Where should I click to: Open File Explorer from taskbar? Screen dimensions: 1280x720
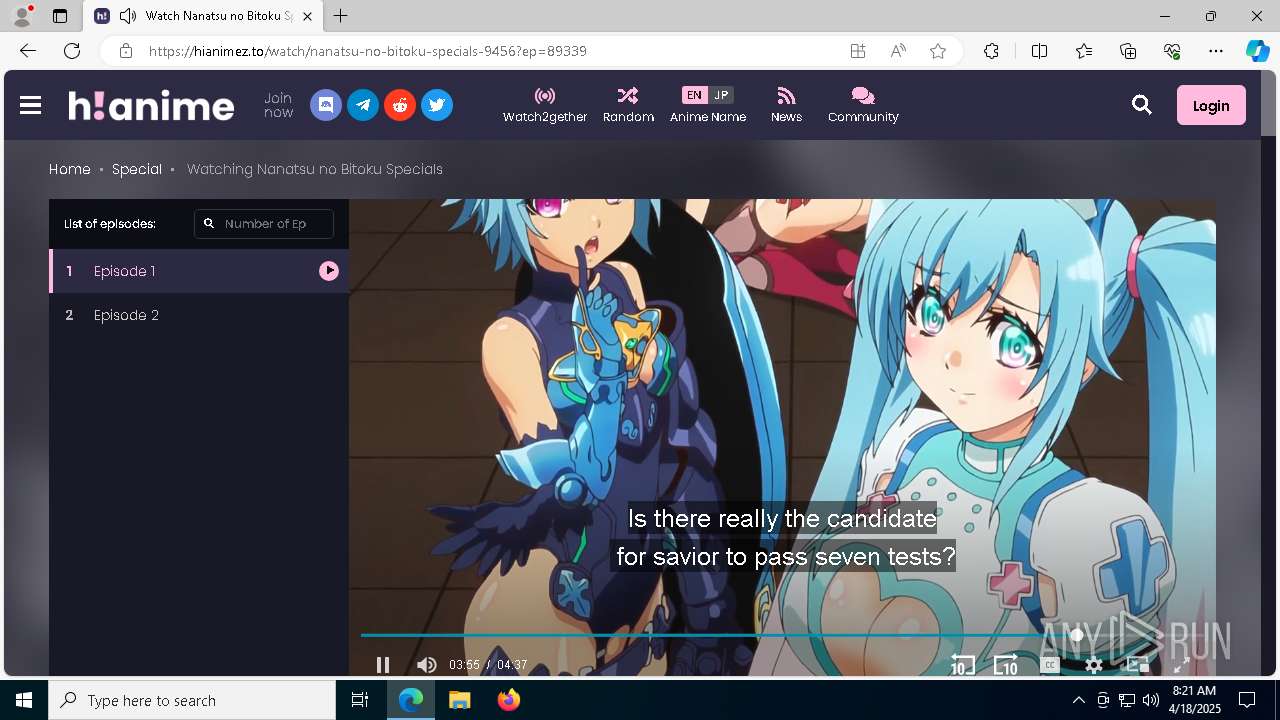tap(459, 700)
